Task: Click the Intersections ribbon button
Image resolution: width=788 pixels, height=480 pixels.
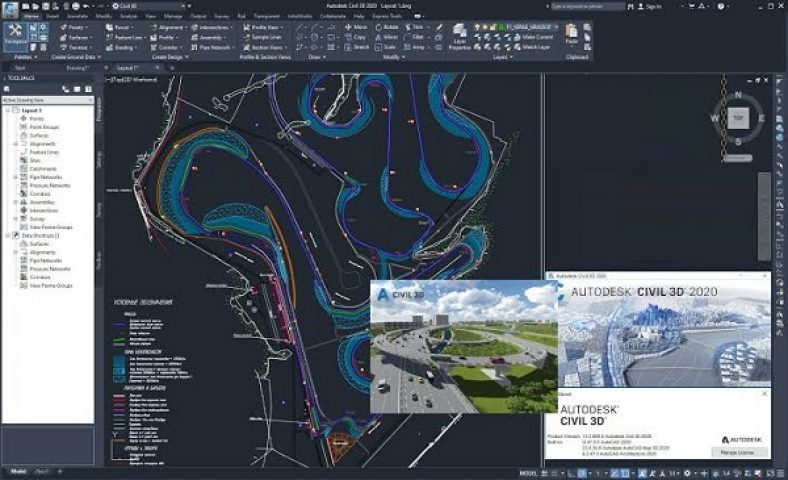Action: click(x=211, y=27)
